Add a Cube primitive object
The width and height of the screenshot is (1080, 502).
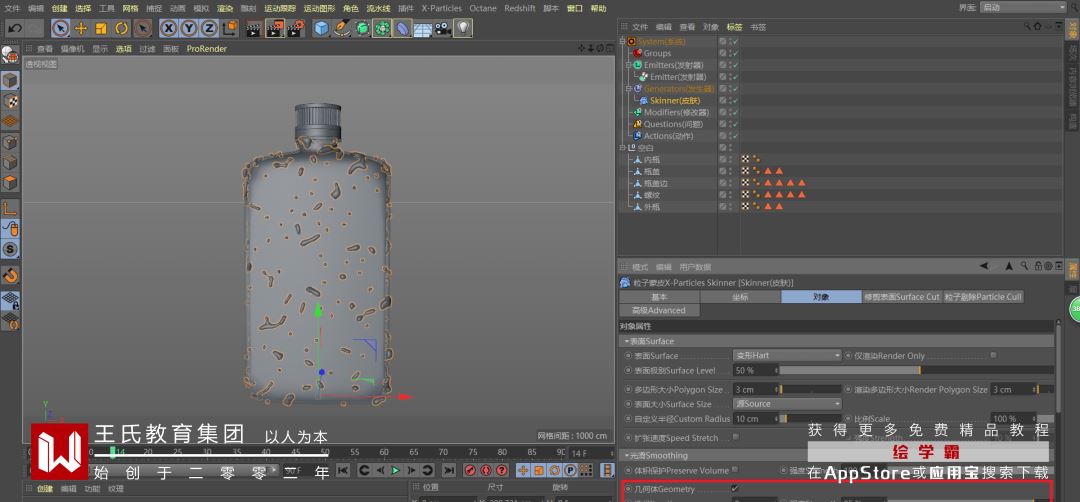click(321, 28)
